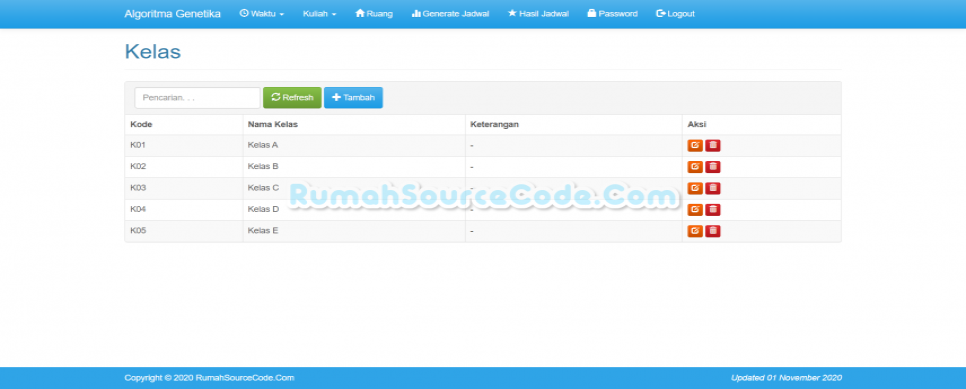Select the K03 code cell
This screenshot has height=389, width=966.
pyautogui.click(x=184, y=188)
